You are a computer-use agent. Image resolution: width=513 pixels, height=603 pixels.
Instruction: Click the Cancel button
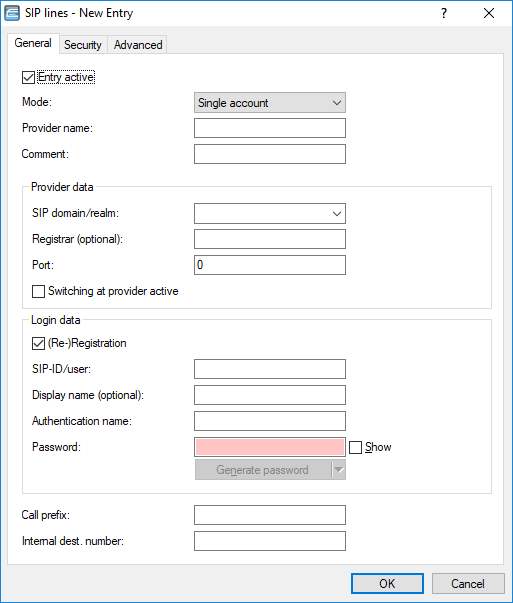(x=468, y=583)
